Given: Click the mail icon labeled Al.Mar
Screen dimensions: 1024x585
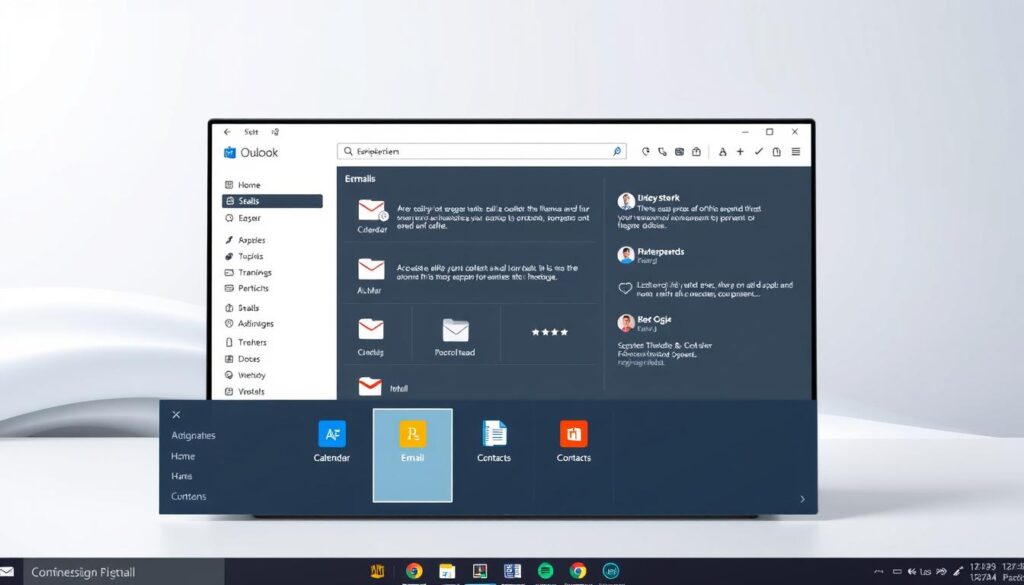Looking at the screenshot, I should (x=371, y=269).
